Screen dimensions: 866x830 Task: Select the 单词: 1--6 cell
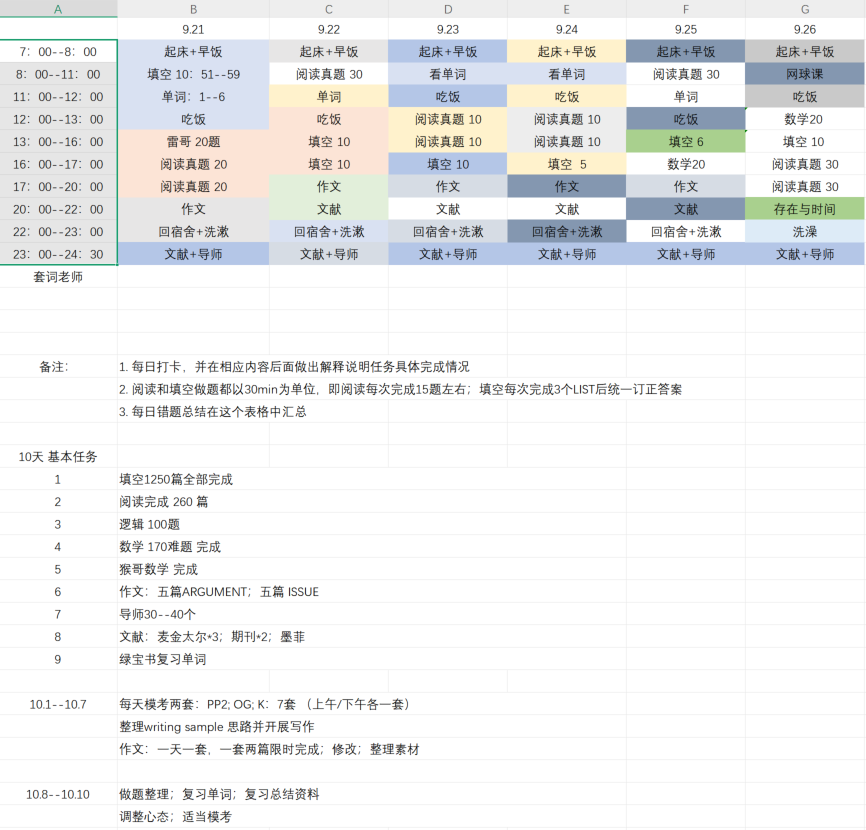tap(193, 97)
